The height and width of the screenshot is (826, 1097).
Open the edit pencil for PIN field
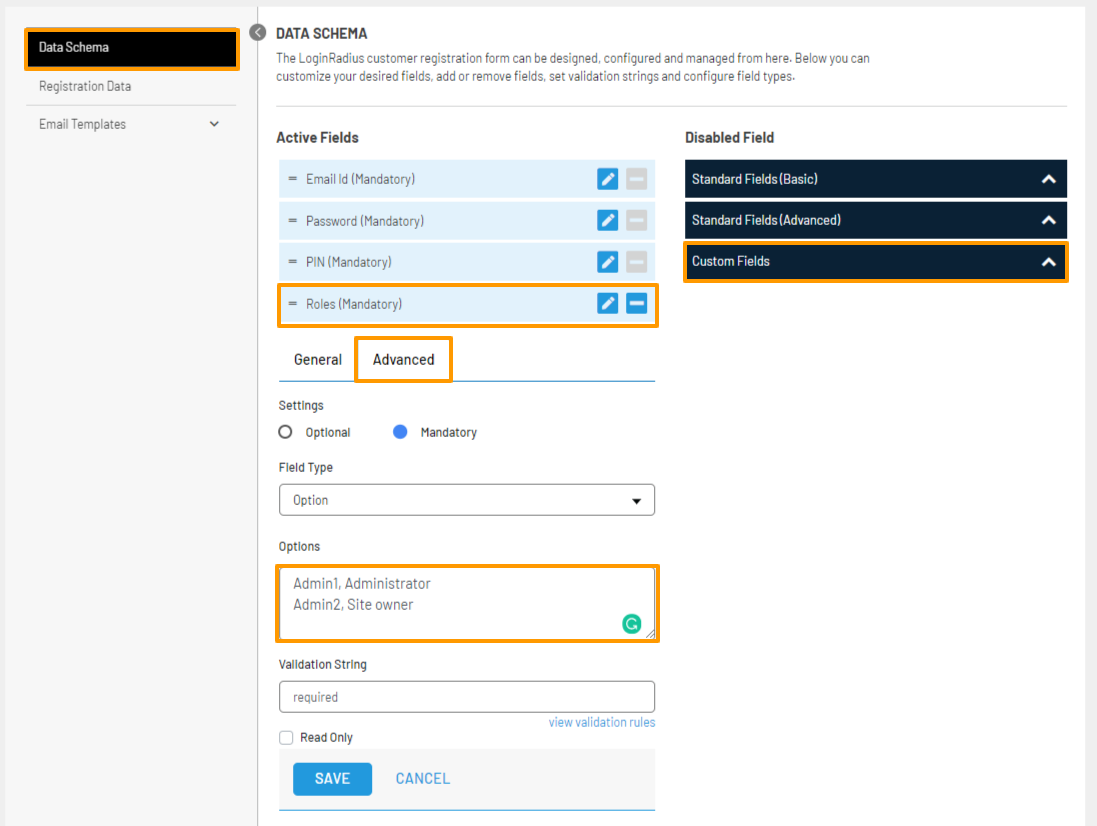tap(607, 262)
